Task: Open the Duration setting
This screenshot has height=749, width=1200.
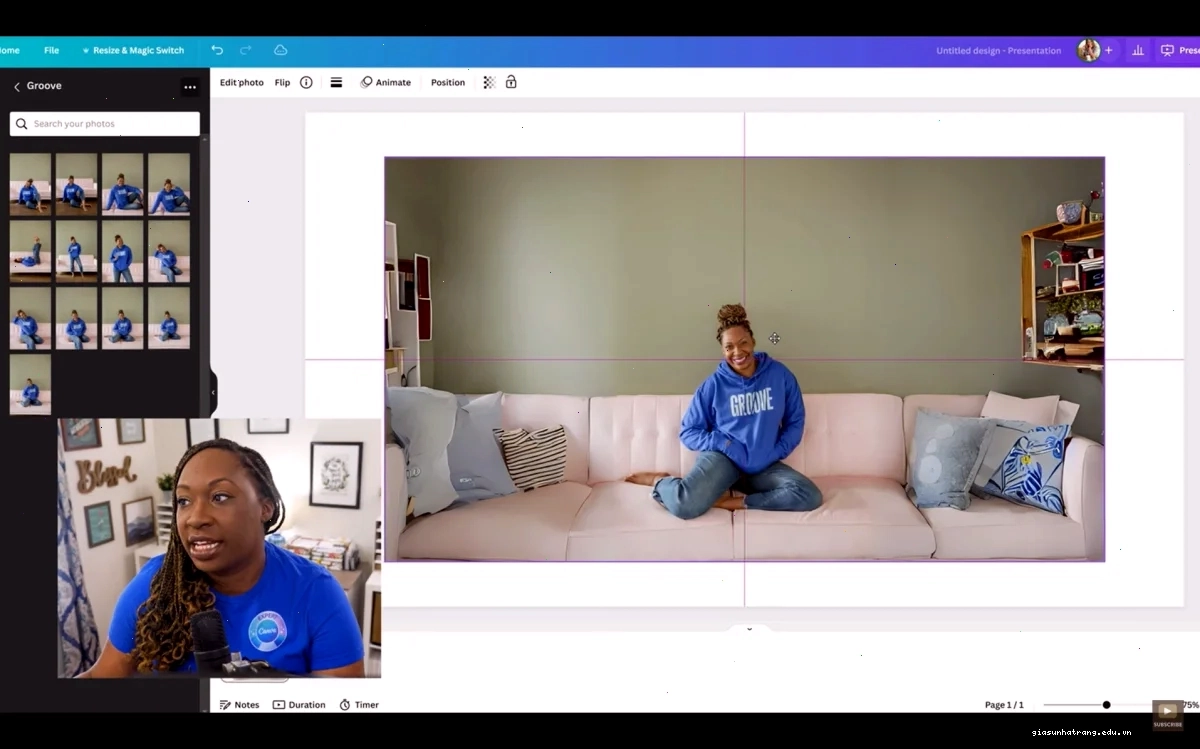Action: 299,705
